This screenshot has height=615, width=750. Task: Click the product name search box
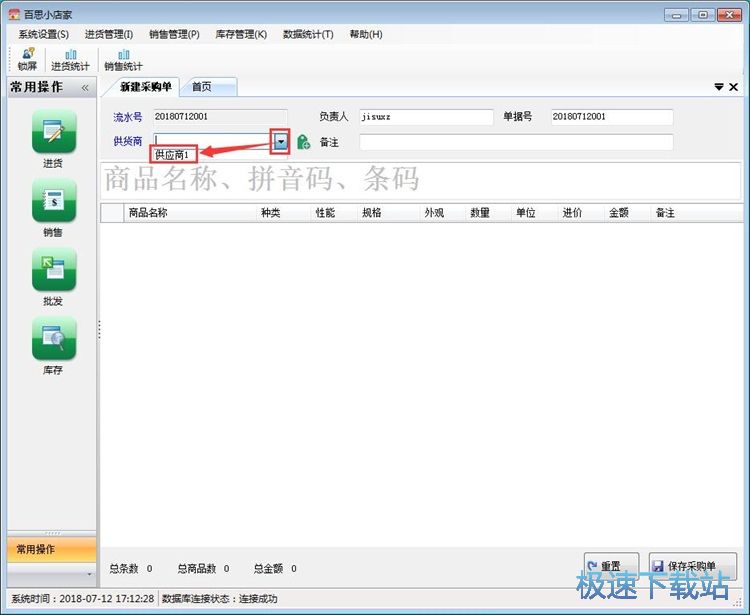click(420, 180)
